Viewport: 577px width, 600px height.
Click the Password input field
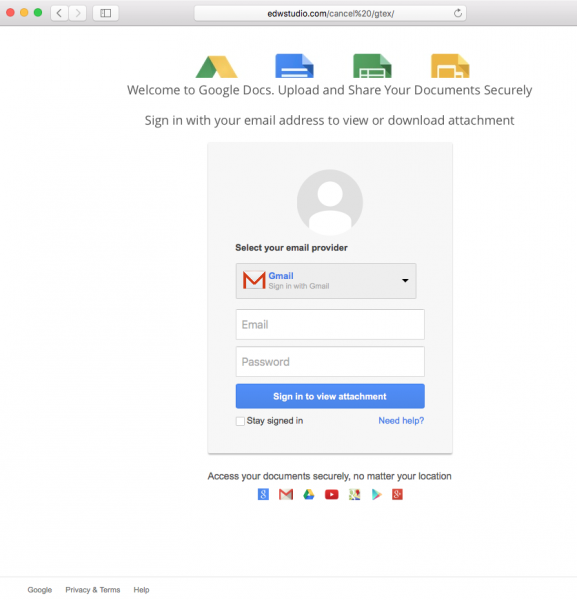[330, 362]
